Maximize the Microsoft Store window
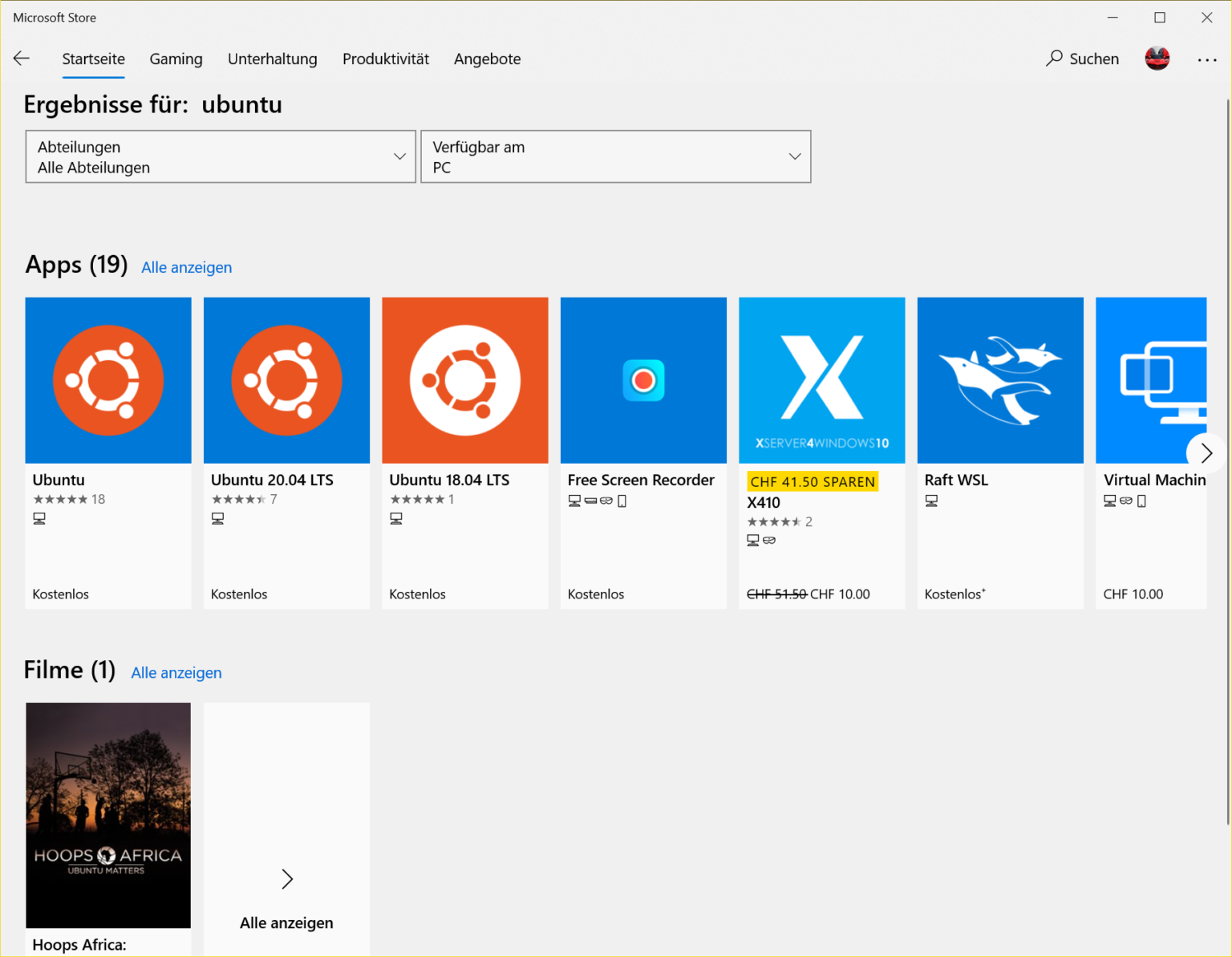The height and width of the screenshot is (957, 1232). [x=1160, y=18]
